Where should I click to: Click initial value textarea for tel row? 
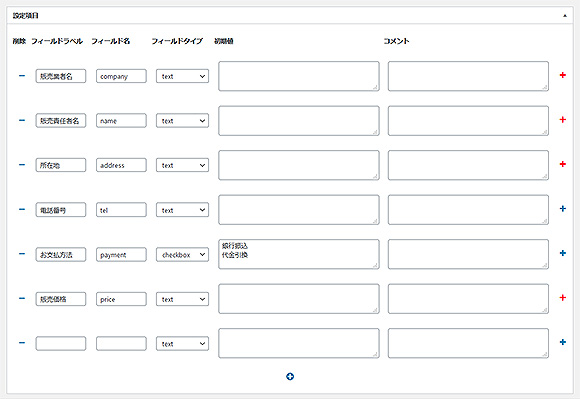299,210
